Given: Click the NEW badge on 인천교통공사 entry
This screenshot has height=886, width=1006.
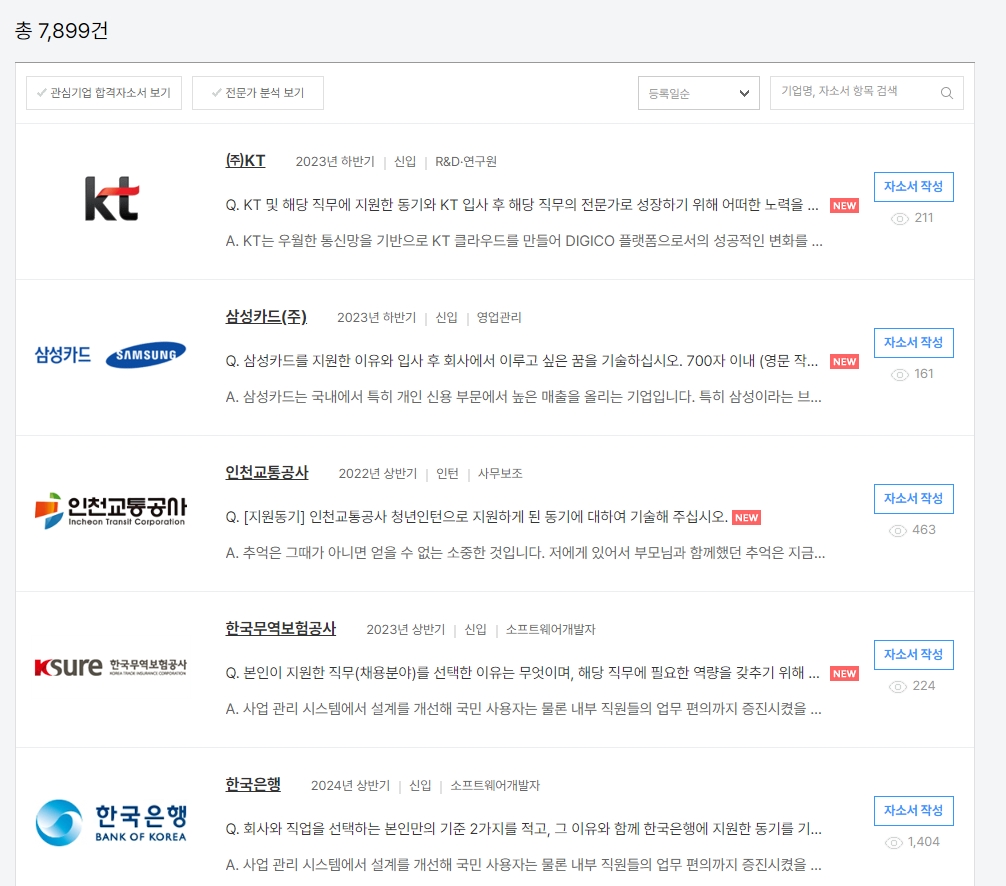Looking at the screenshot, I should click(746, 517).
